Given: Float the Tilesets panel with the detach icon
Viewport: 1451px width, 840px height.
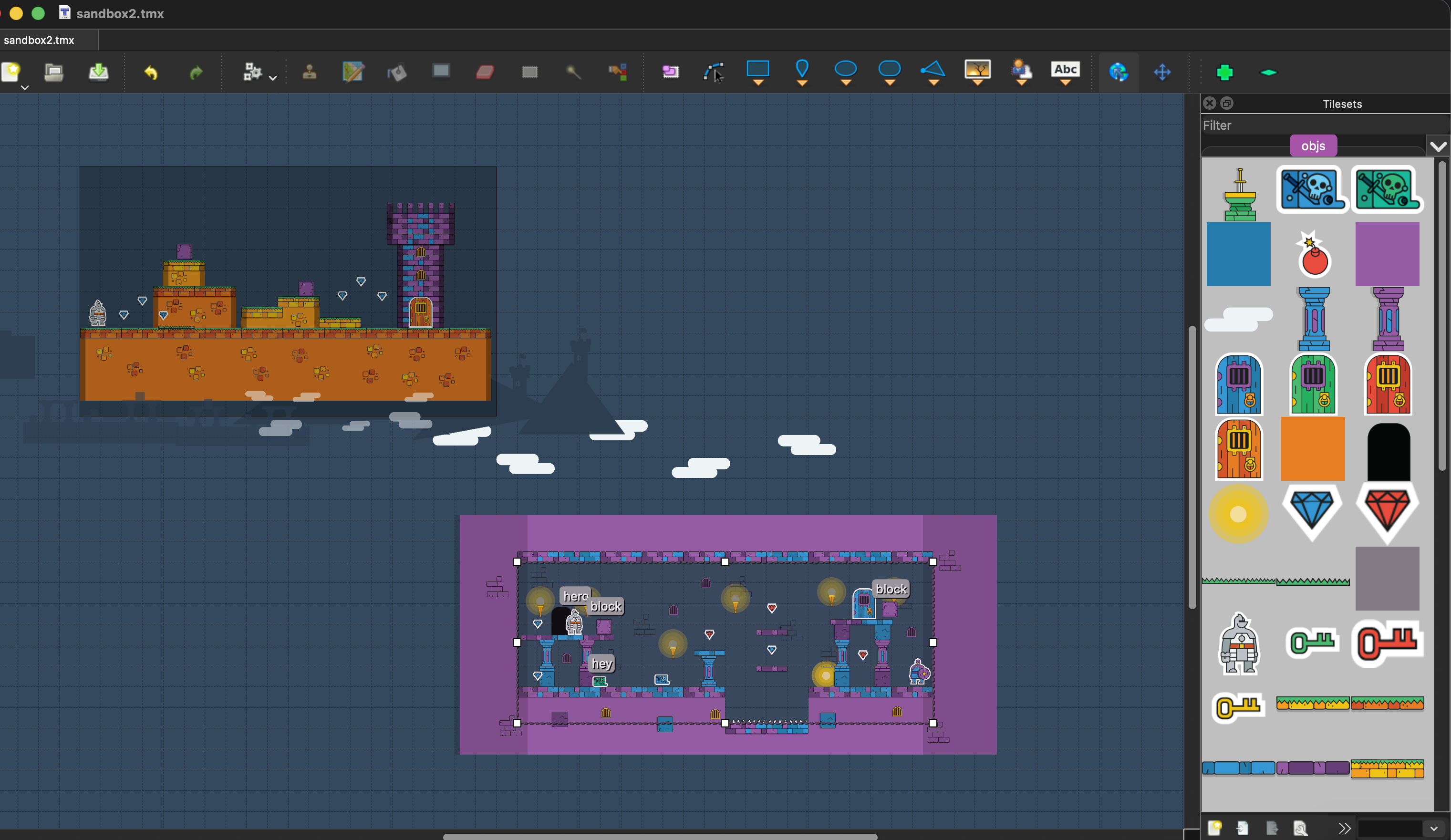Looking at the screenshot, I should (x=1226, y=103).
